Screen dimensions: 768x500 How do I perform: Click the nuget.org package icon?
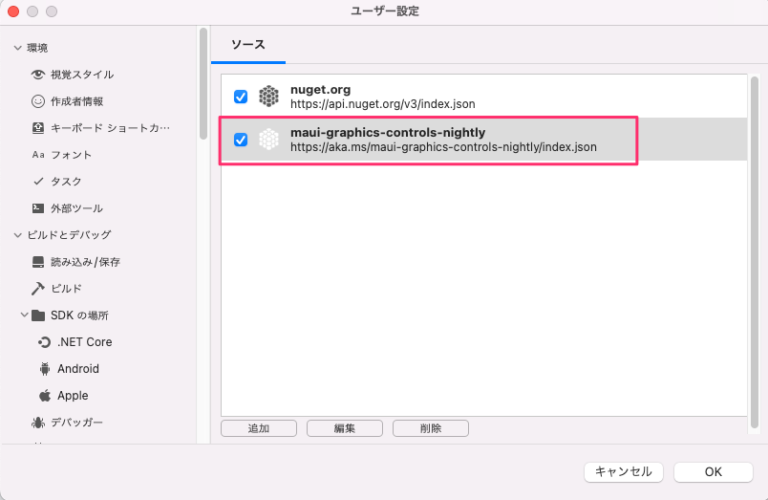268,96
